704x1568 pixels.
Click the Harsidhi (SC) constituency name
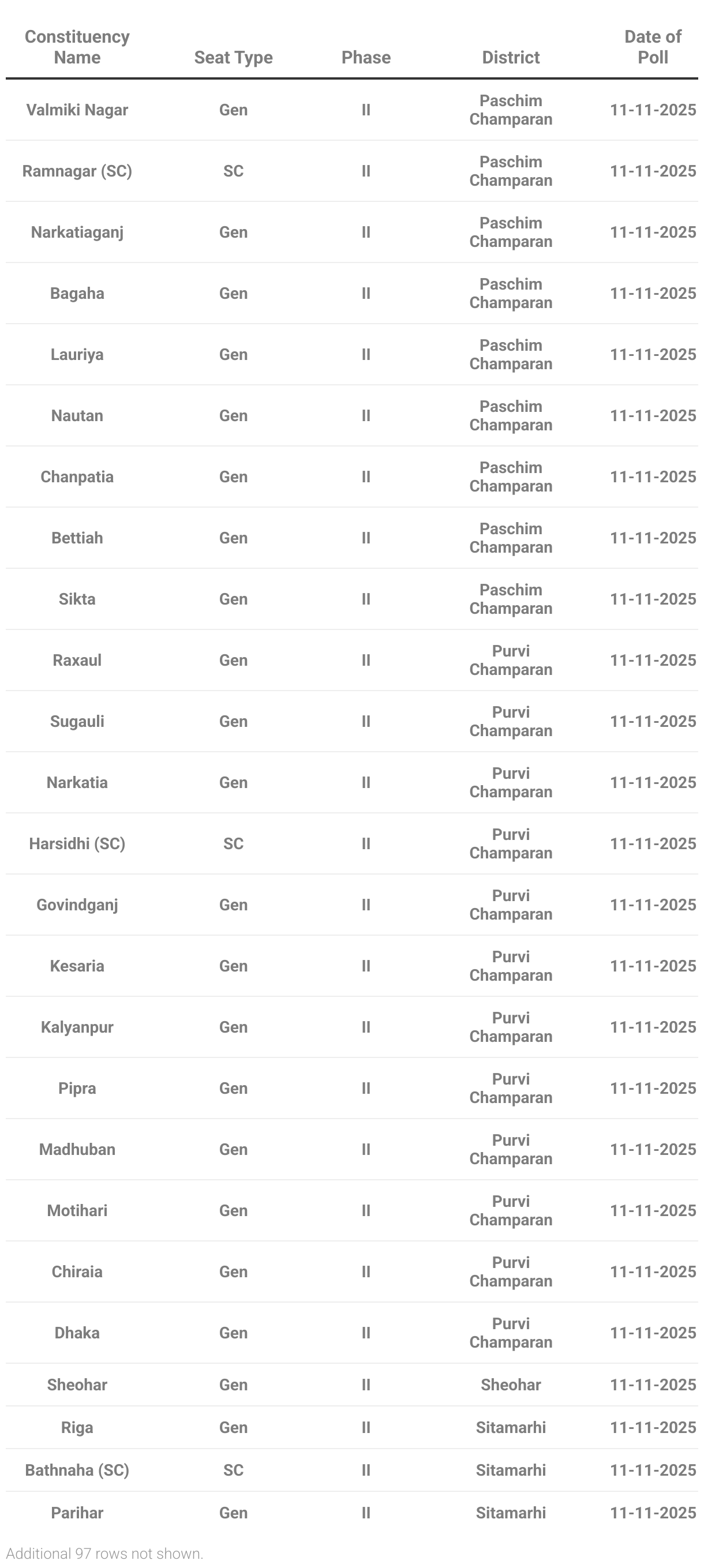(x=77, y=843)
